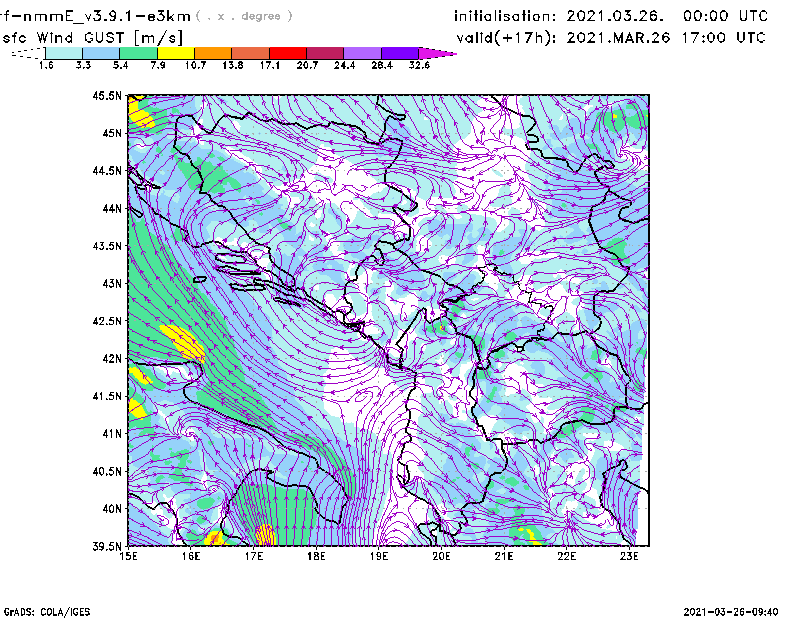800x618 pixels.
Task: Click the yellow swatch in the gust legend
Action: (x=175, y=52)
